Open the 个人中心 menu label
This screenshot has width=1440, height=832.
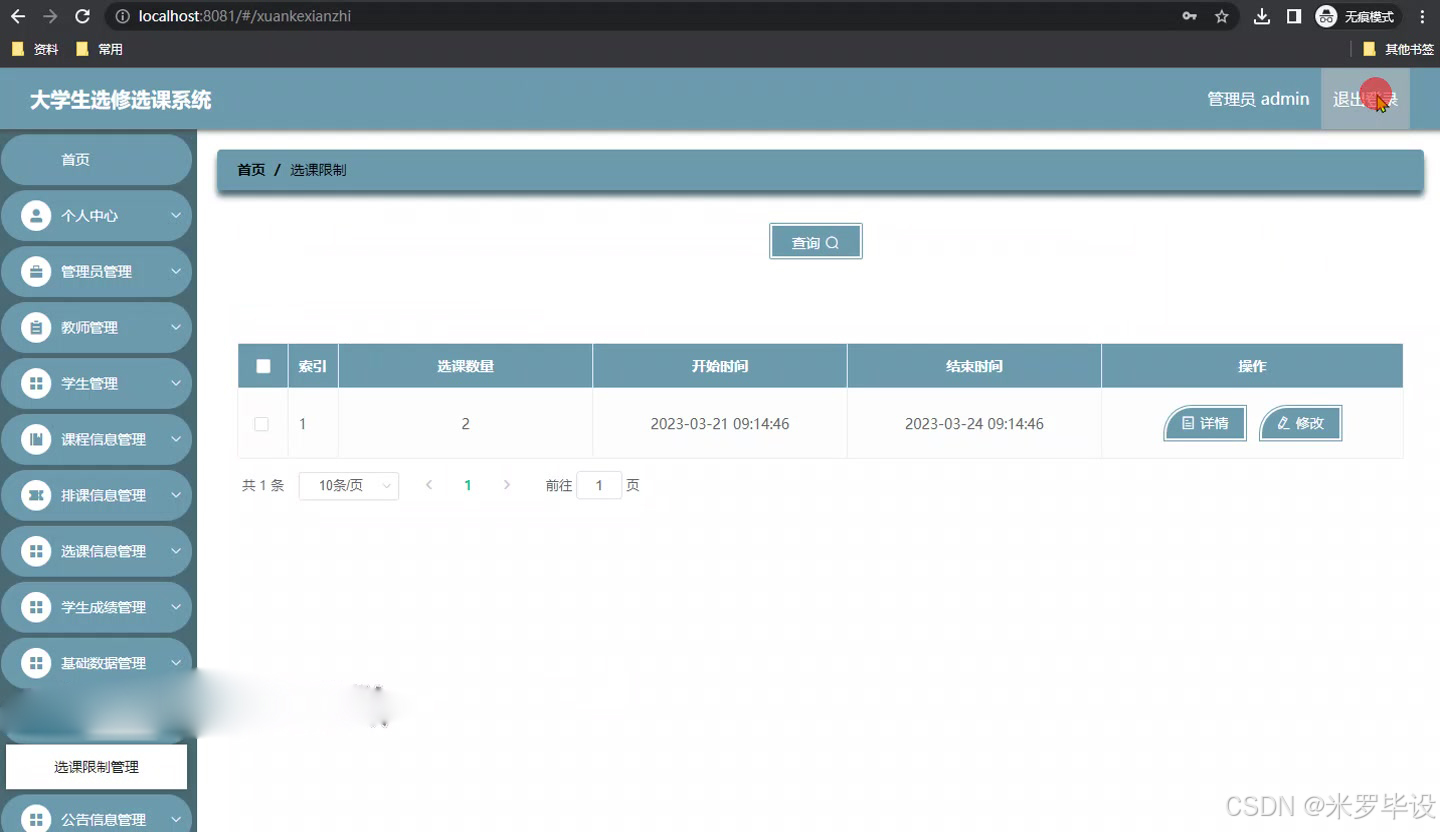click(90, 215)
